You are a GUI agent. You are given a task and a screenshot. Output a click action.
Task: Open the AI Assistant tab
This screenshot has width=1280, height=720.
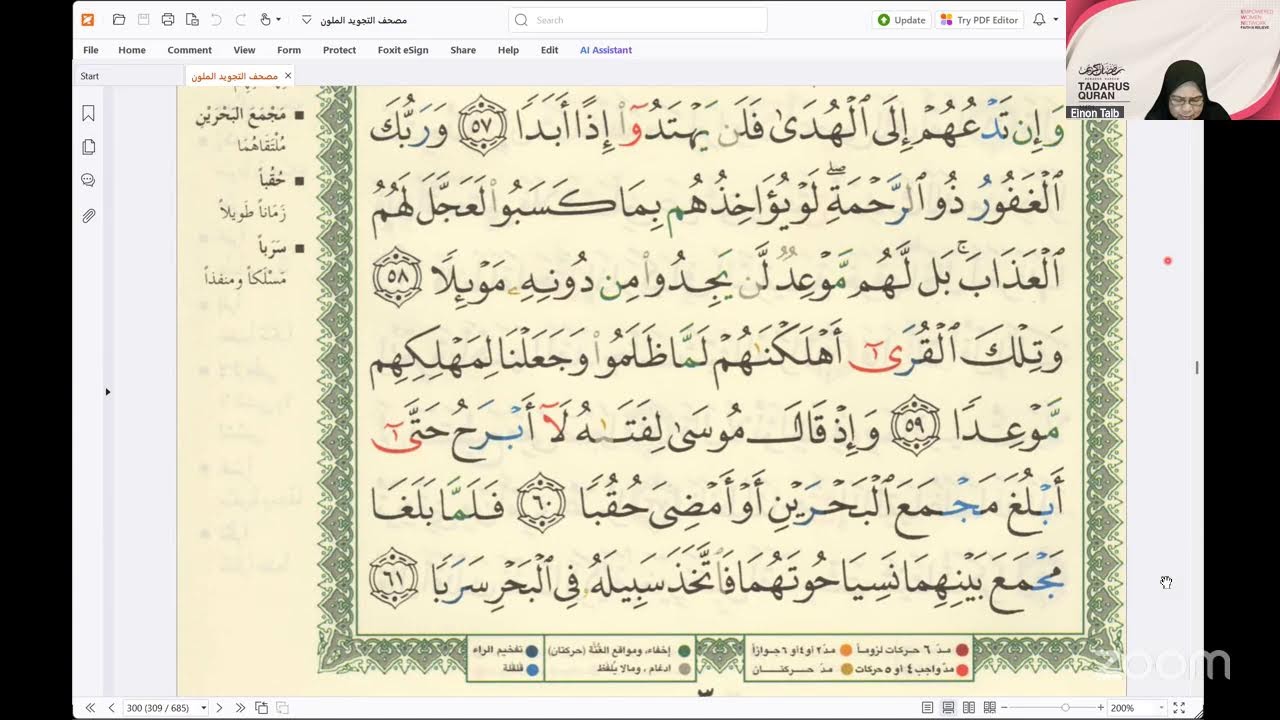(606, 50)
